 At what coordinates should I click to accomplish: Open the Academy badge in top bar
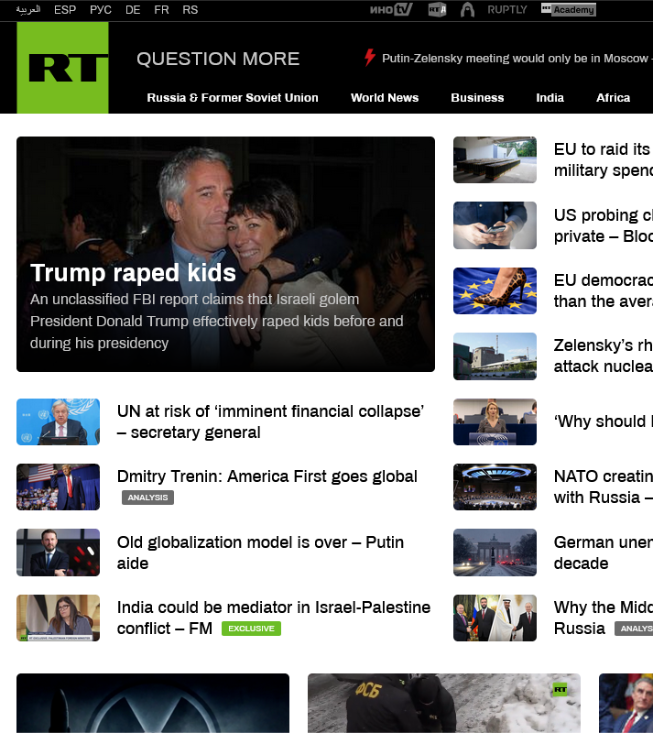(568, 10)
